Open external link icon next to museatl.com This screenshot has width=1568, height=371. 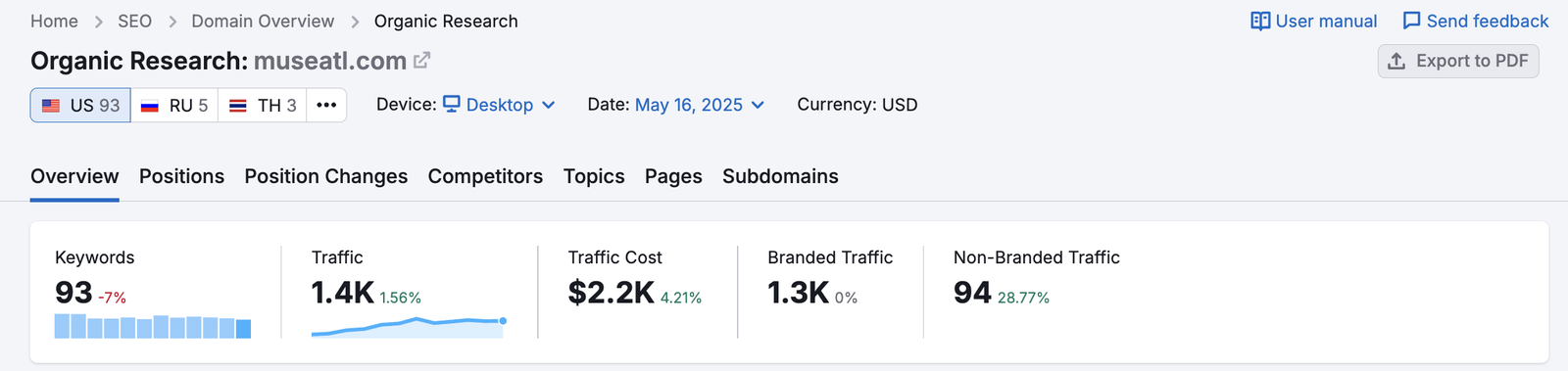pyautogui.click(x=421, y=61)
